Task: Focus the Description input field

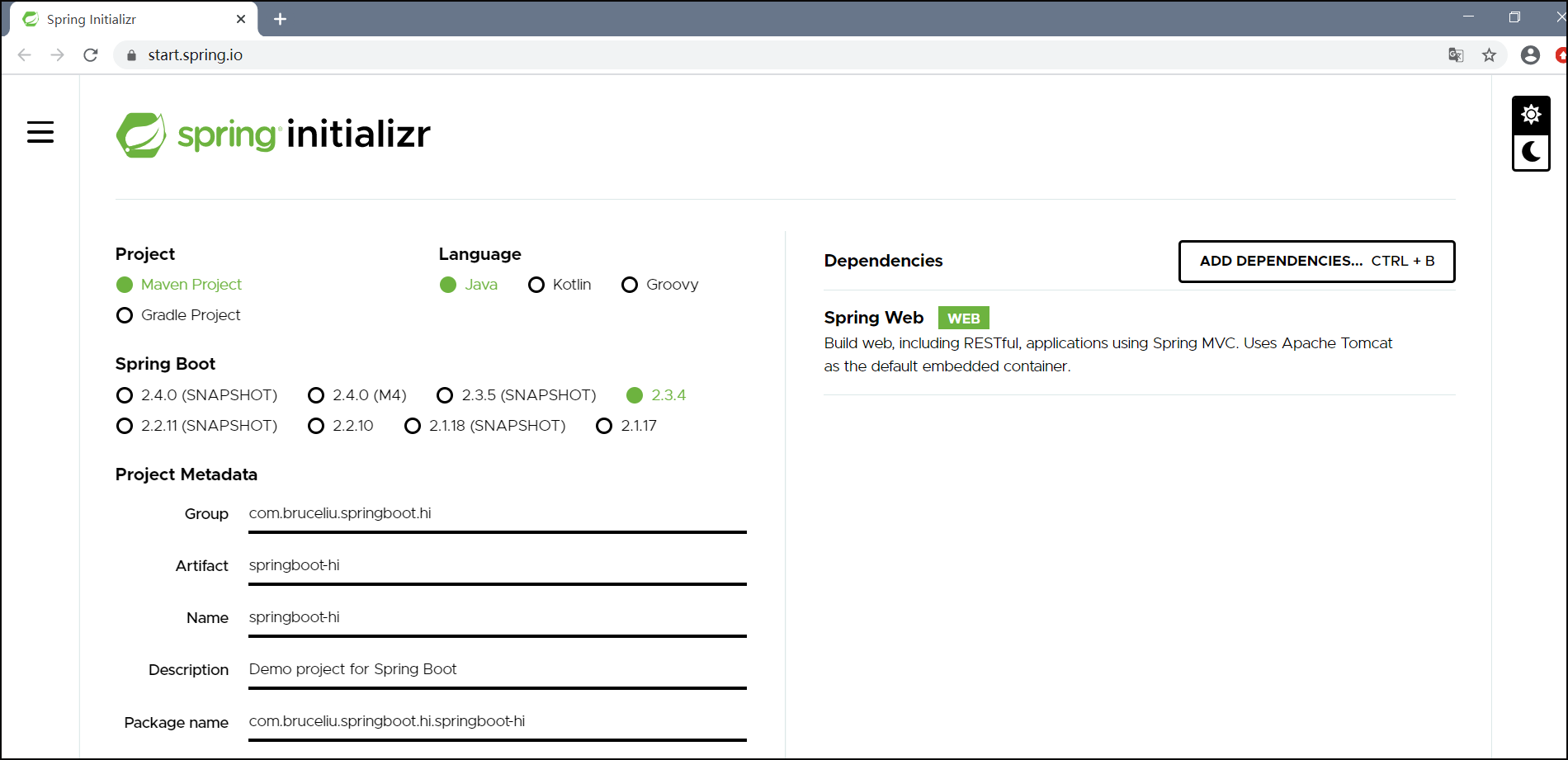Action: click(498, 670)
